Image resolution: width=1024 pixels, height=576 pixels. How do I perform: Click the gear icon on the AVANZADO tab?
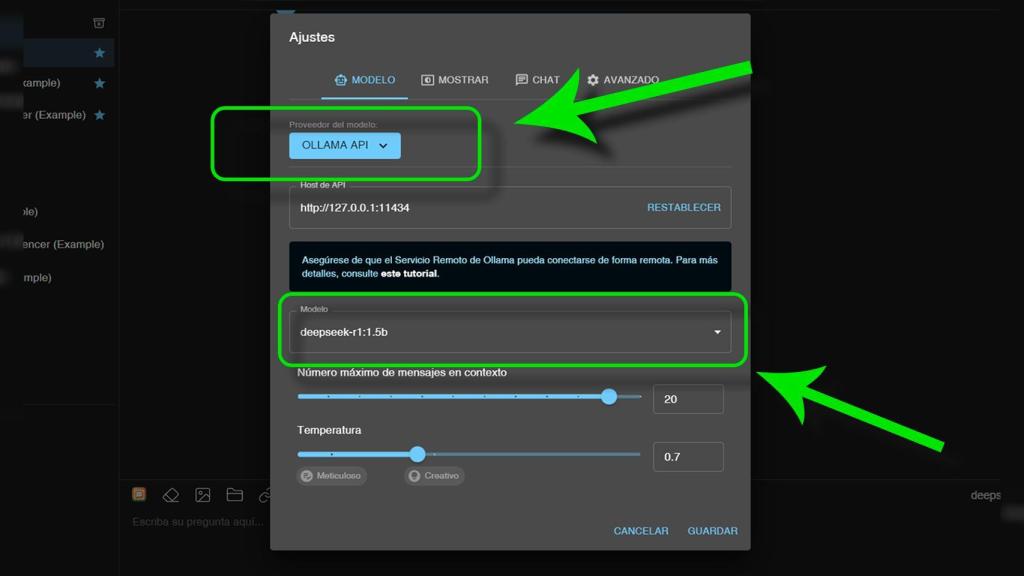click(x=593, y=79)
